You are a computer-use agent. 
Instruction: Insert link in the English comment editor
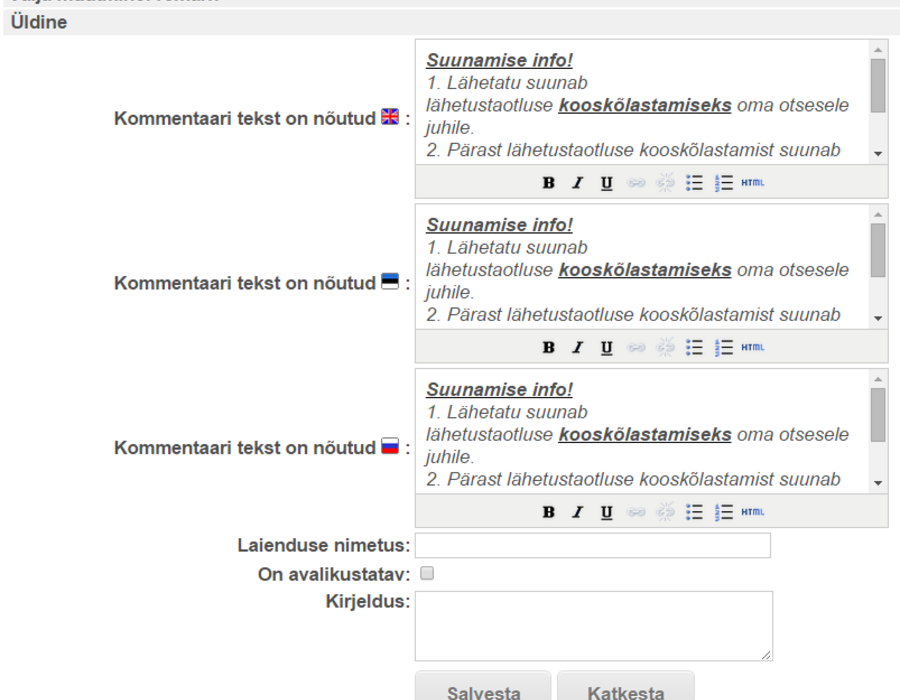point(636,183)
